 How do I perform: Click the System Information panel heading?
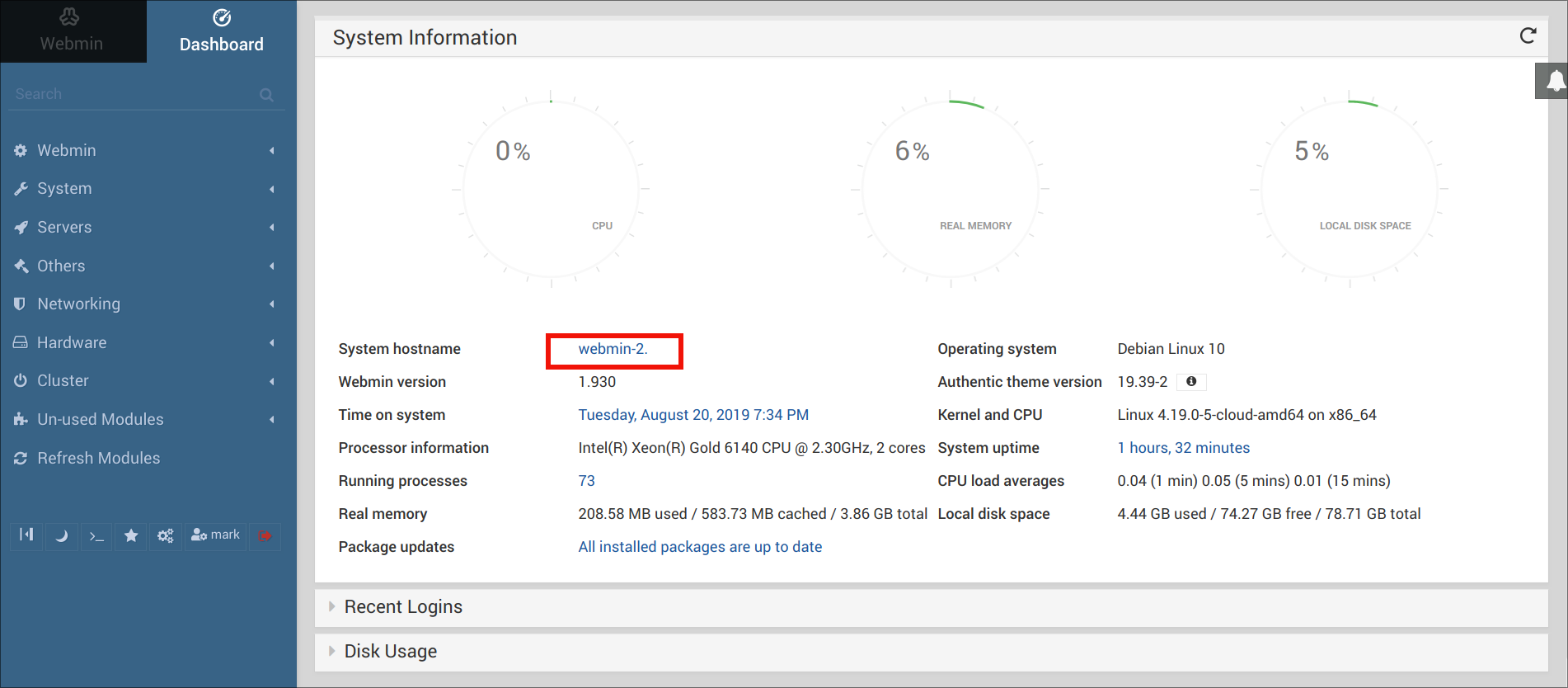tap(425, 38)
